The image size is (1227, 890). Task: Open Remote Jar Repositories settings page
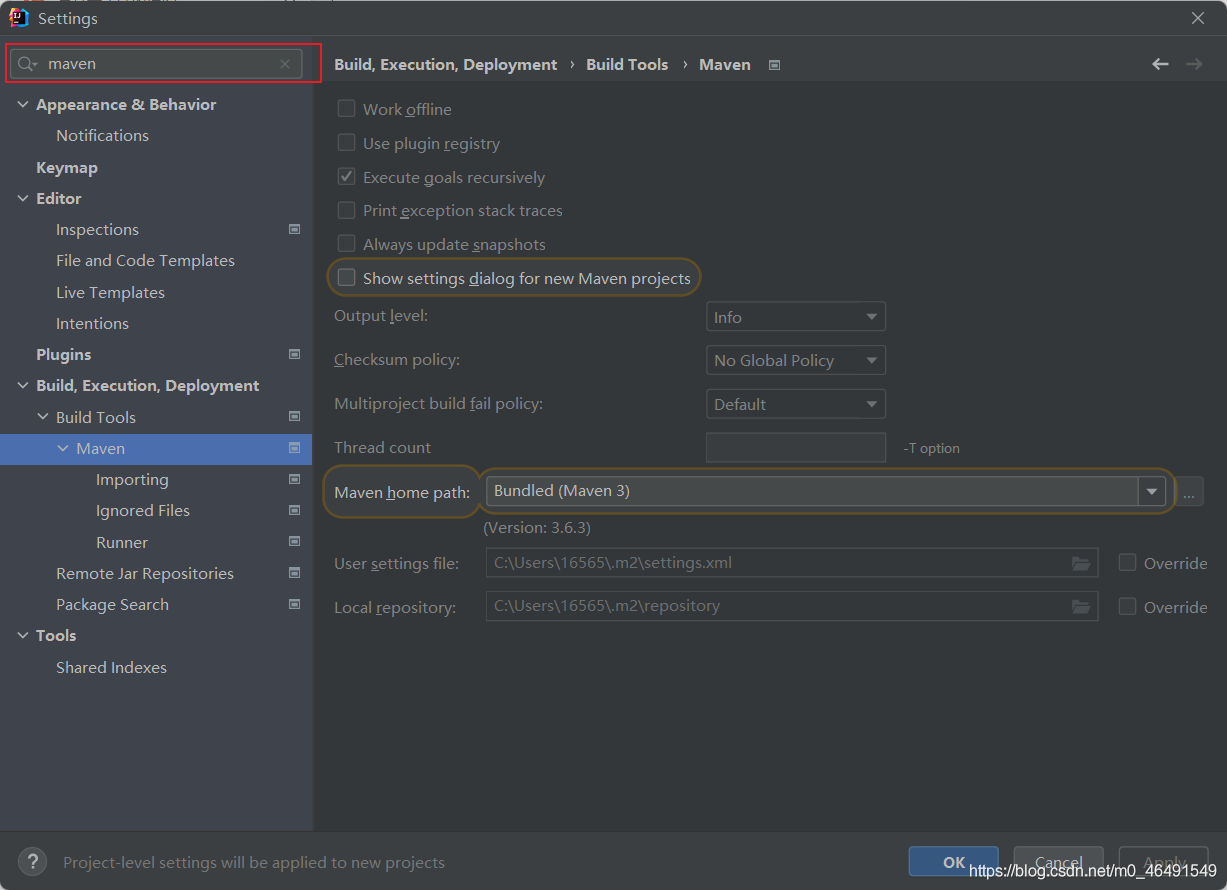tap(145, 573)
